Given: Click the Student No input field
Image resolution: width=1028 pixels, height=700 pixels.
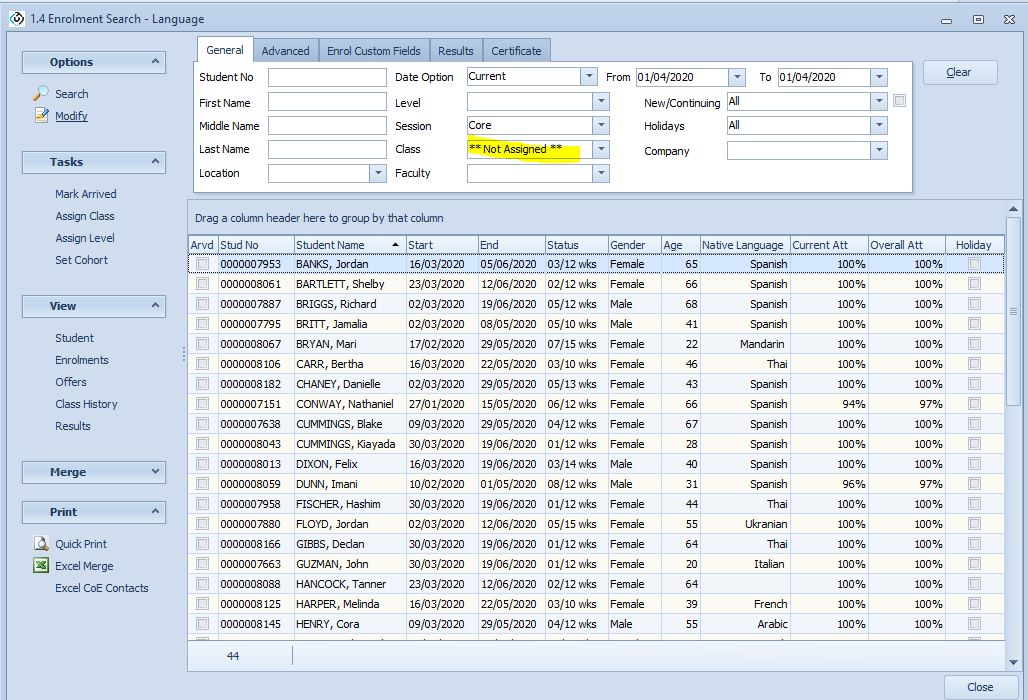Looking at the screenshot, I should (326, 77).
